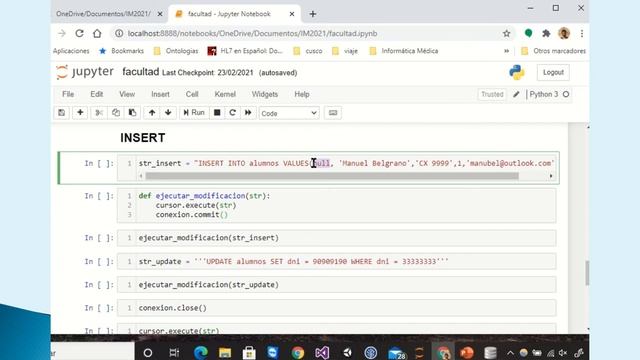Open the Widgets menu
The width and height of the screenshot is (640, 360).
pyautogui.click(x=264, y=94)
